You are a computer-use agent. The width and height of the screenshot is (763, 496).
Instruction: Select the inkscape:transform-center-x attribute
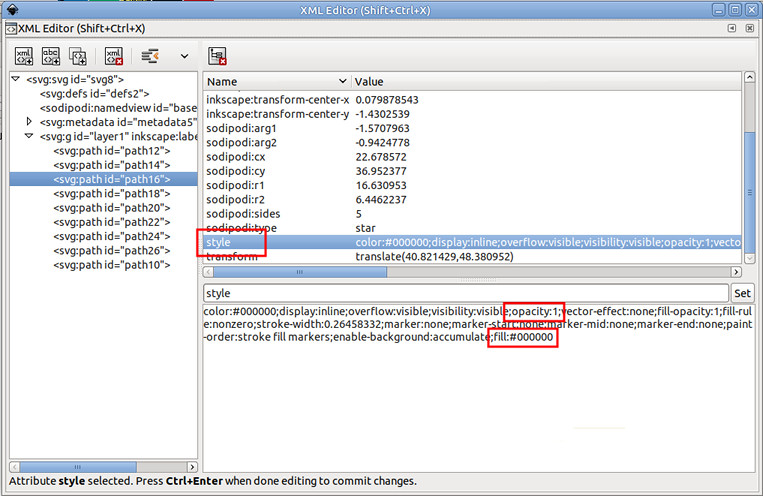pyautogui.click(x=472, y=100)
